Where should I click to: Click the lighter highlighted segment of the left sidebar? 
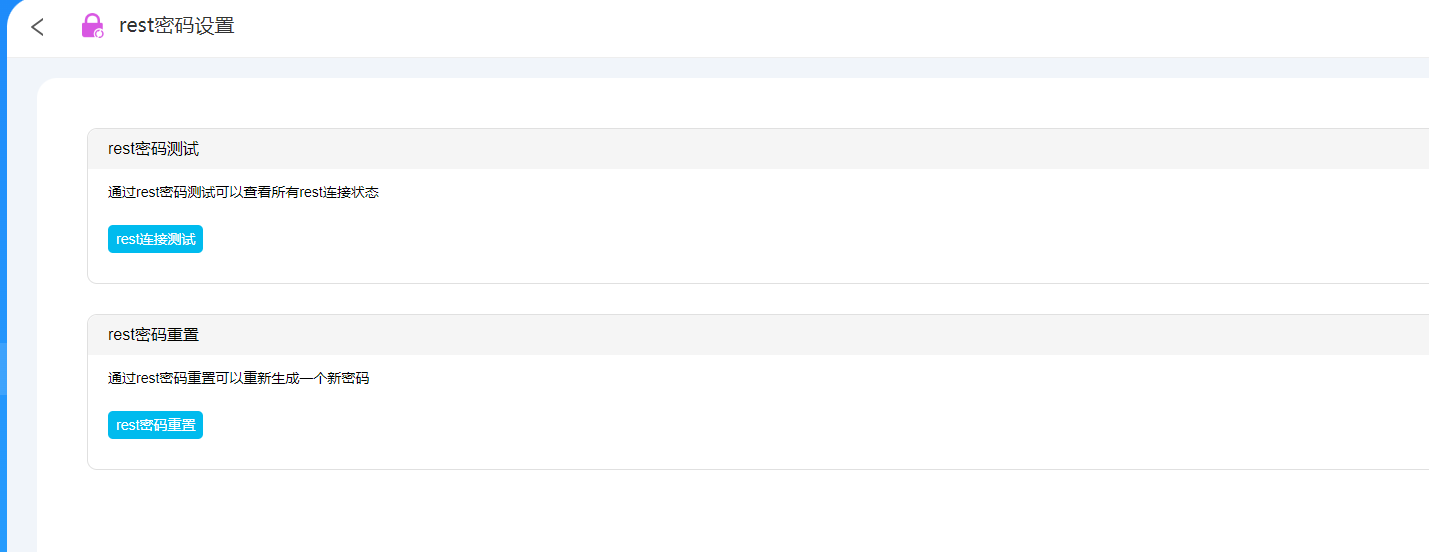[3, 369]
